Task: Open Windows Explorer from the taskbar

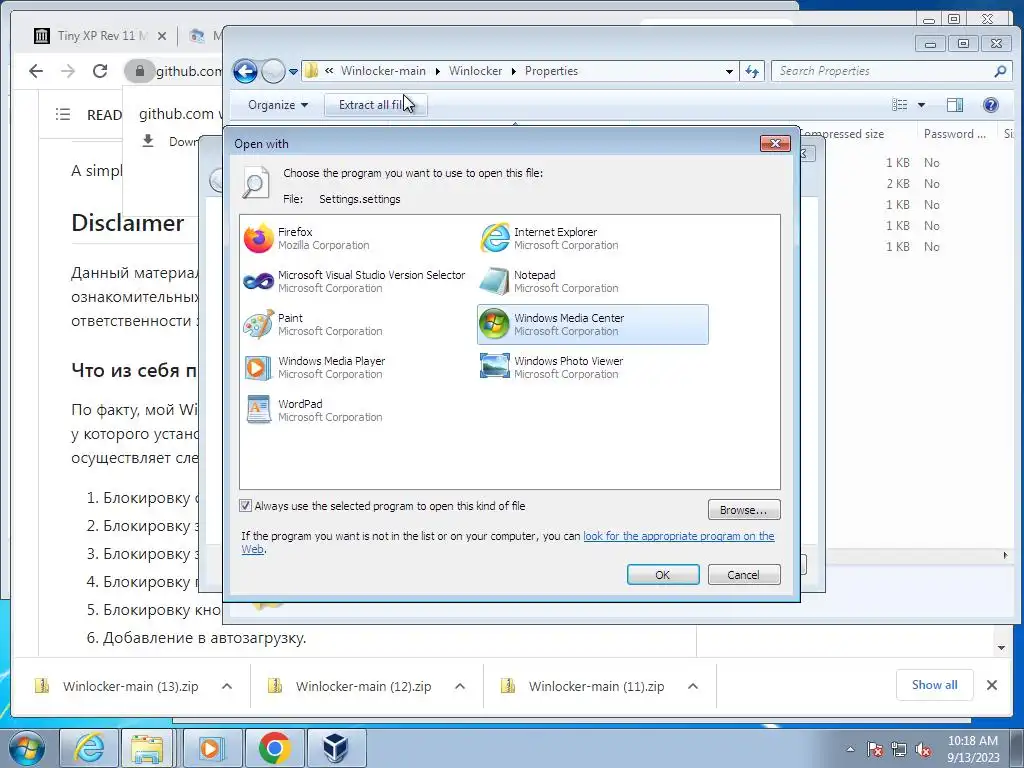Action: pos(147,748)
